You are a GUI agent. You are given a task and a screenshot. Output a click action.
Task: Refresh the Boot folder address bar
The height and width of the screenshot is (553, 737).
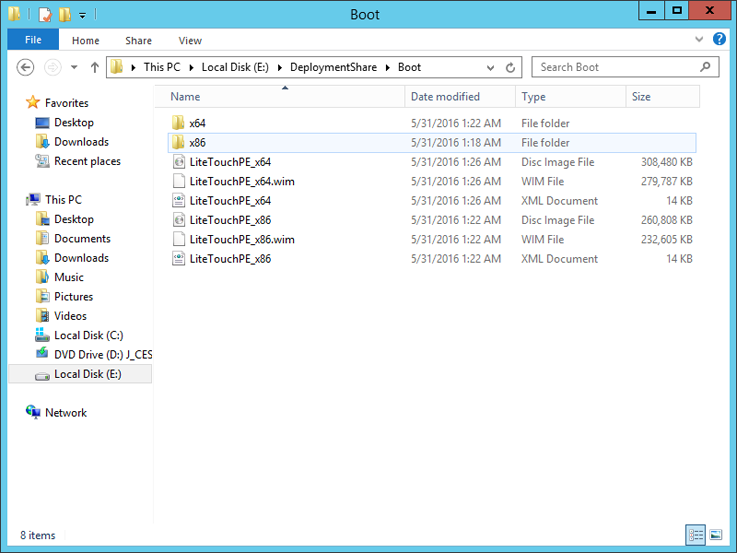[511, 68]
